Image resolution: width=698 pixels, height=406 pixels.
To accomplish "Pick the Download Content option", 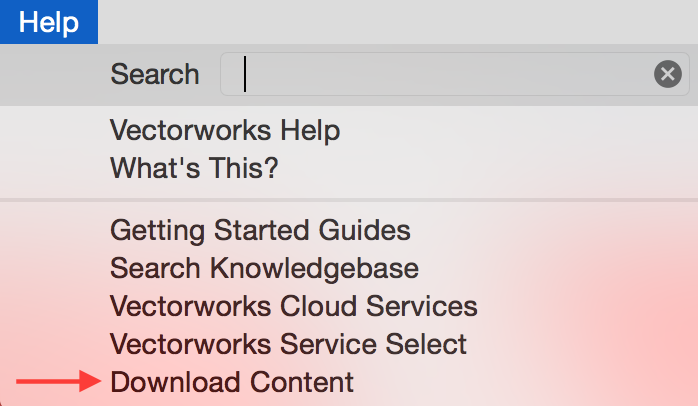I will click(232, 382).
